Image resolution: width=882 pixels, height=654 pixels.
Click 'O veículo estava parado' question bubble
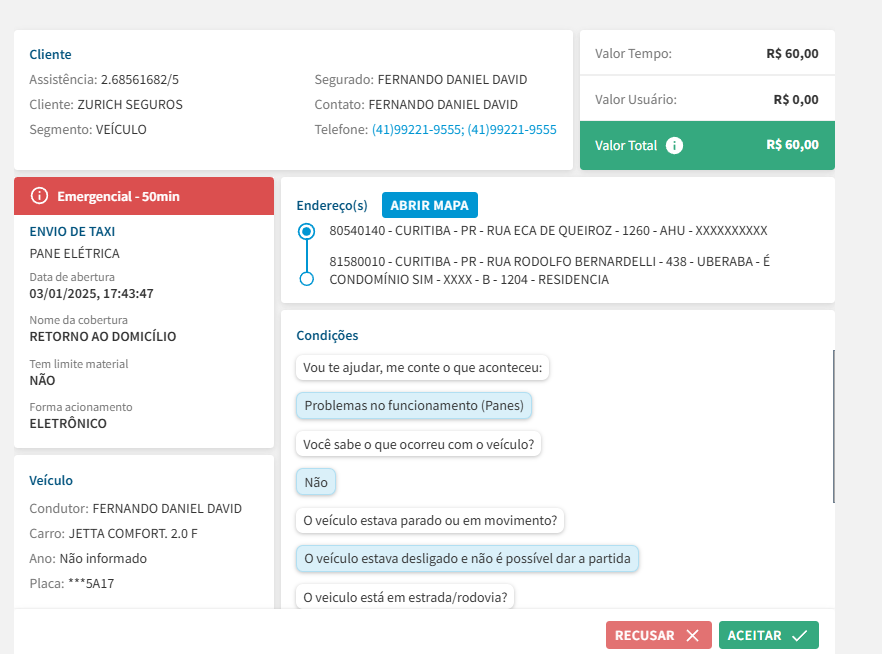[x=430, y=520]
